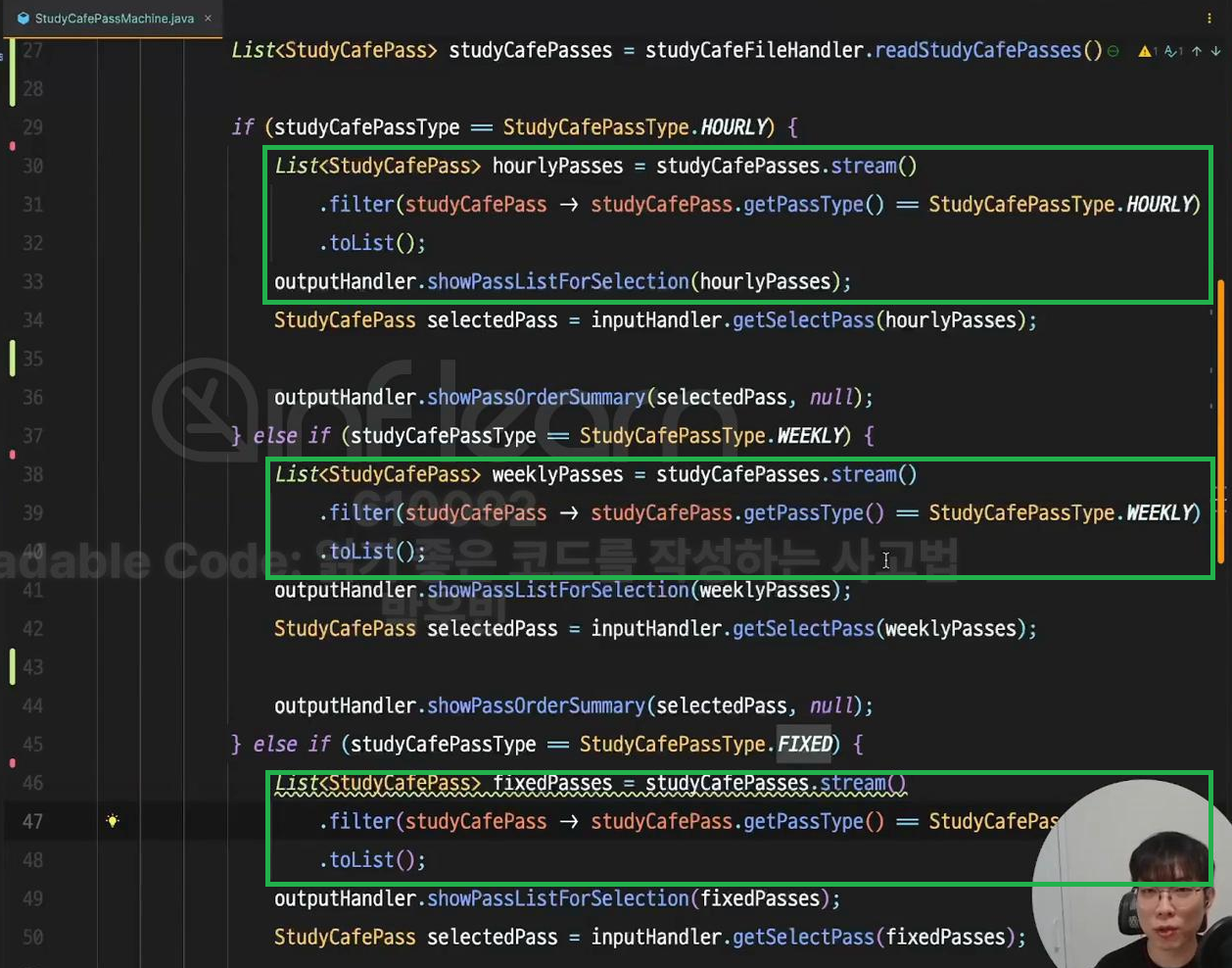
Task: Click 'showPassListForSelection' on line 33
Action: 558,282
